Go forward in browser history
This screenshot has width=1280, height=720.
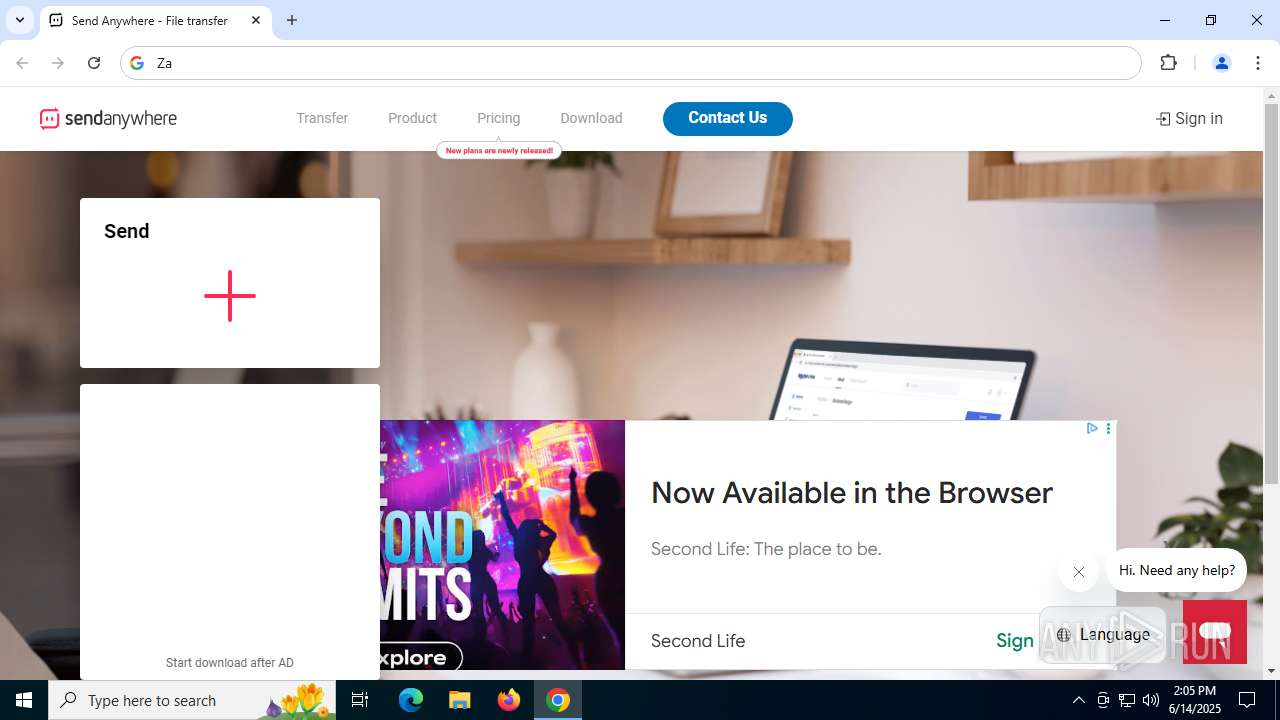[x=58, y=63]
